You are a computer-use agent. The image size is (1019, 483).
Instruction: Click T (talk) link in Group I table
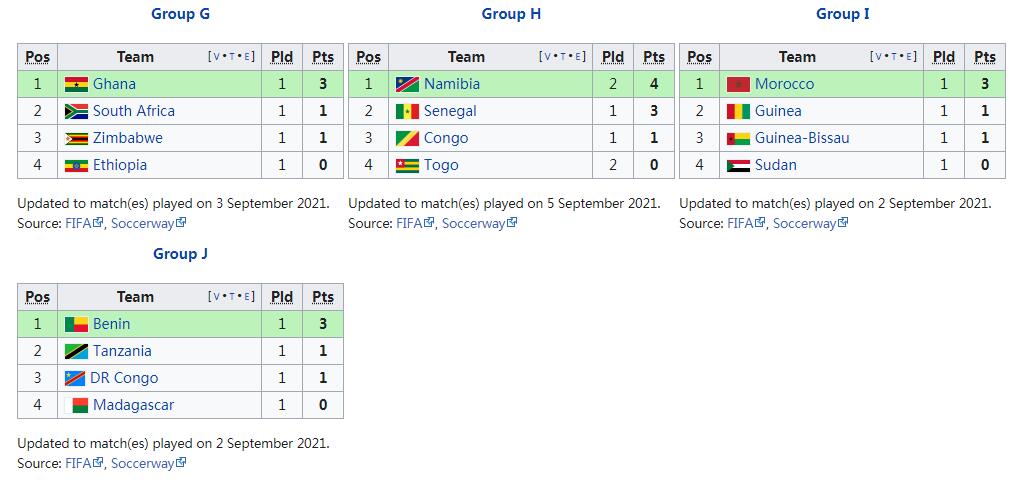[x=894, y=57]
